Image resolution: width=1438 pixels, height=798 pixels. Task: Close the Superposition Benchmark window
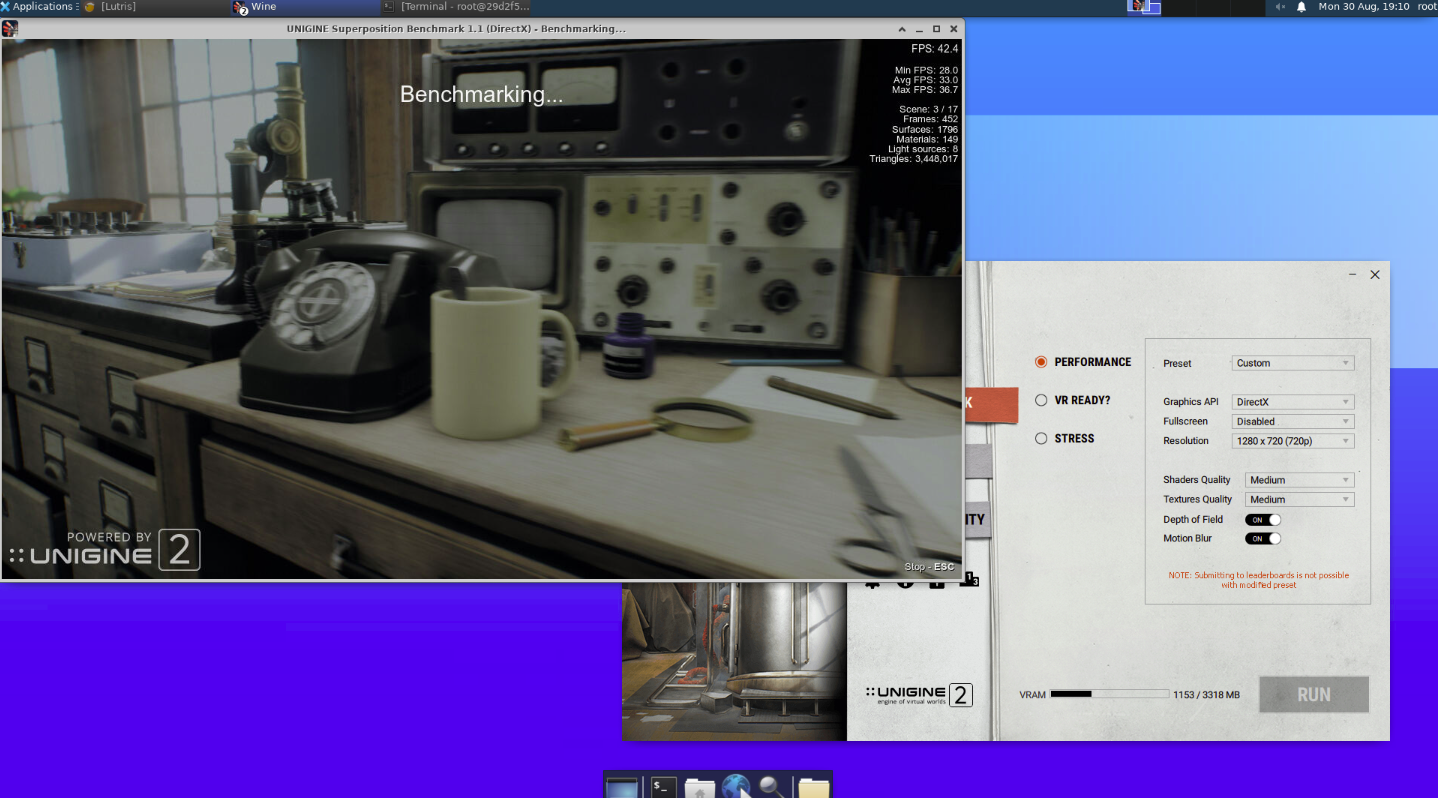tap(953, 29)
